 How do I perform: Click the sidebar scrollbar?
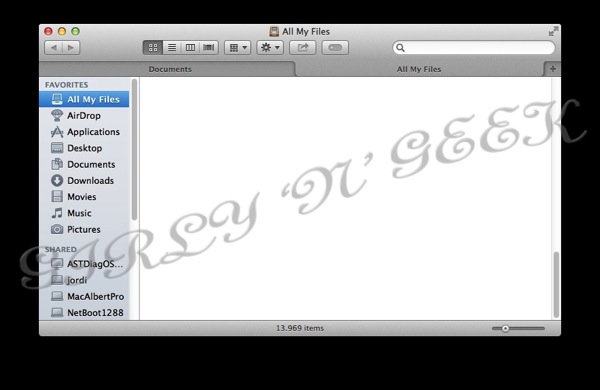coord(134,149)
